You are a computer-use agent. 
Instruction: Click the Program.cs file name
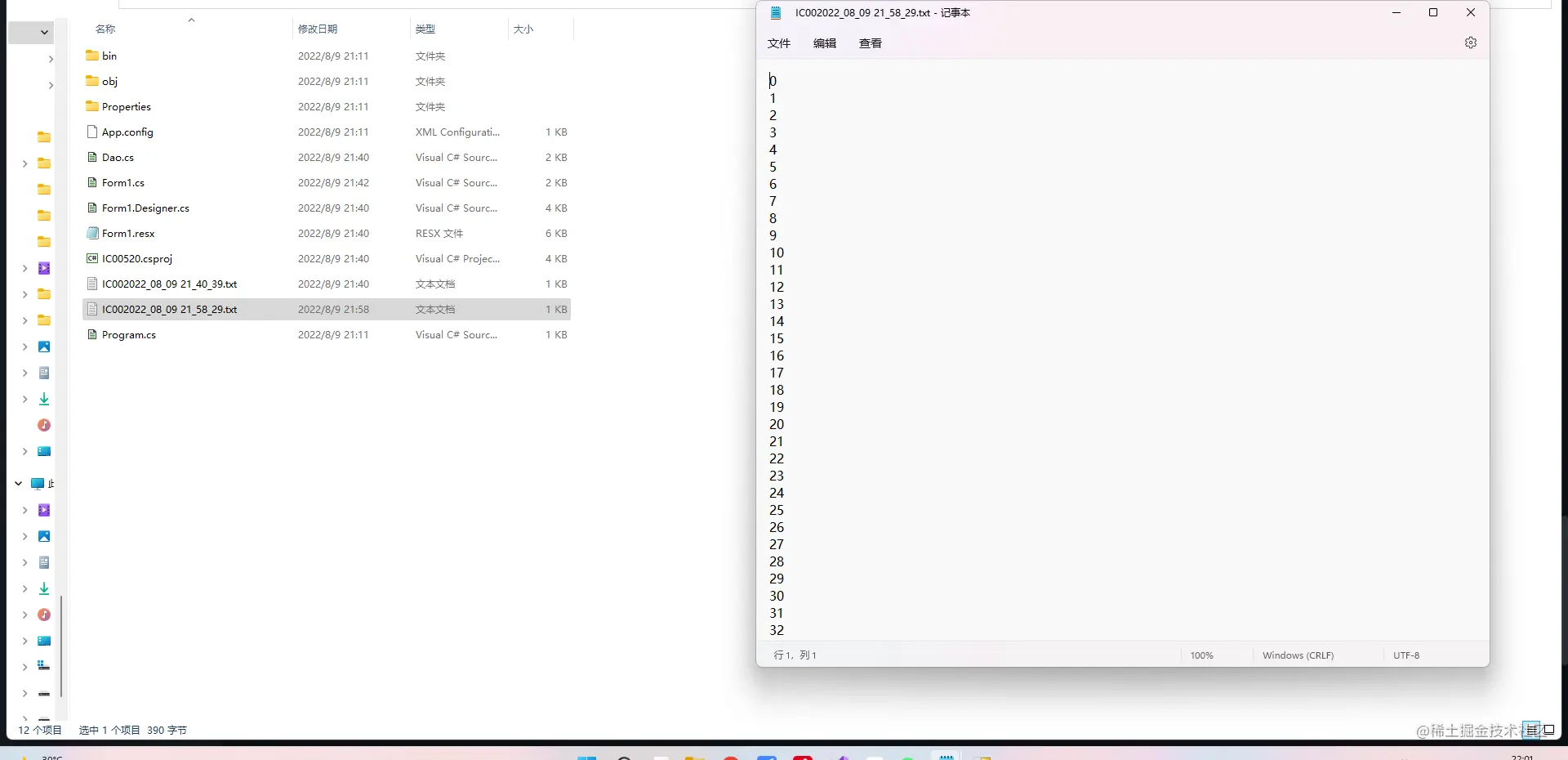click(129, 335)
